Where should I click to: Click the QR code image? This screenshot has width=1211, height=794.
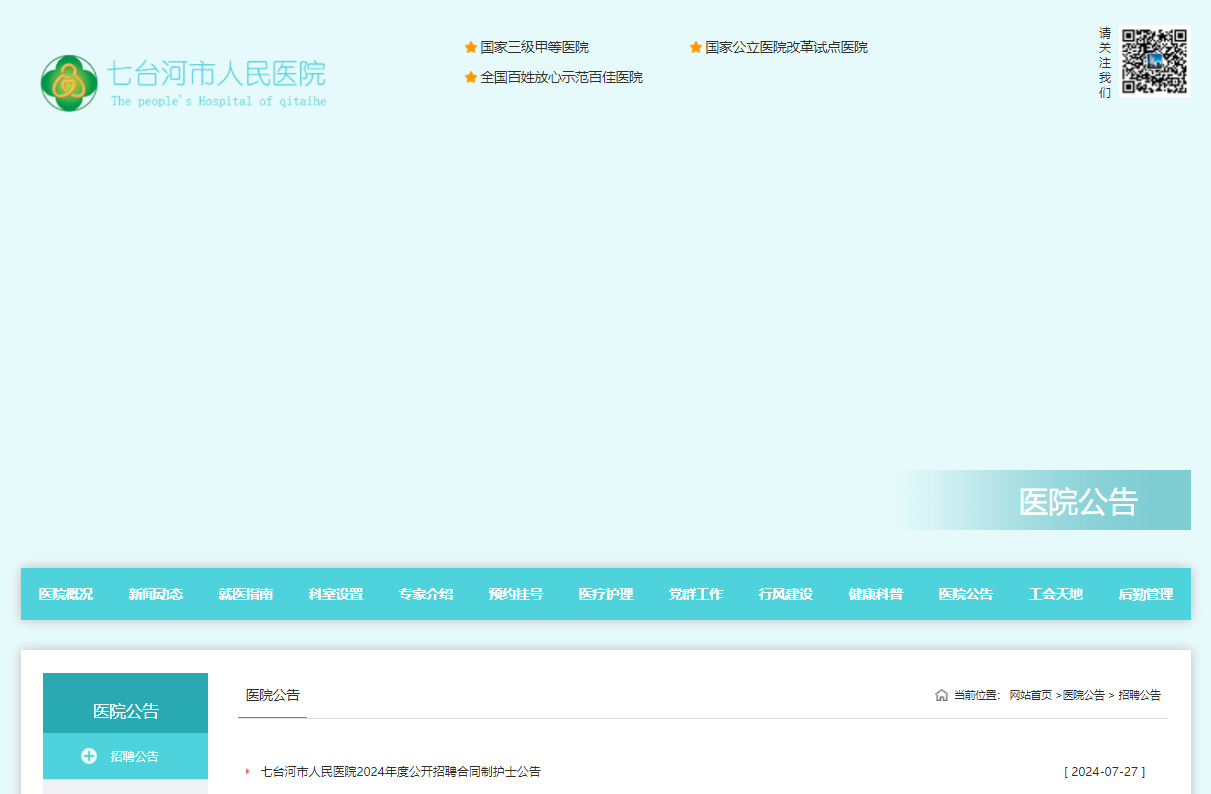click(x=1154, y=61)
